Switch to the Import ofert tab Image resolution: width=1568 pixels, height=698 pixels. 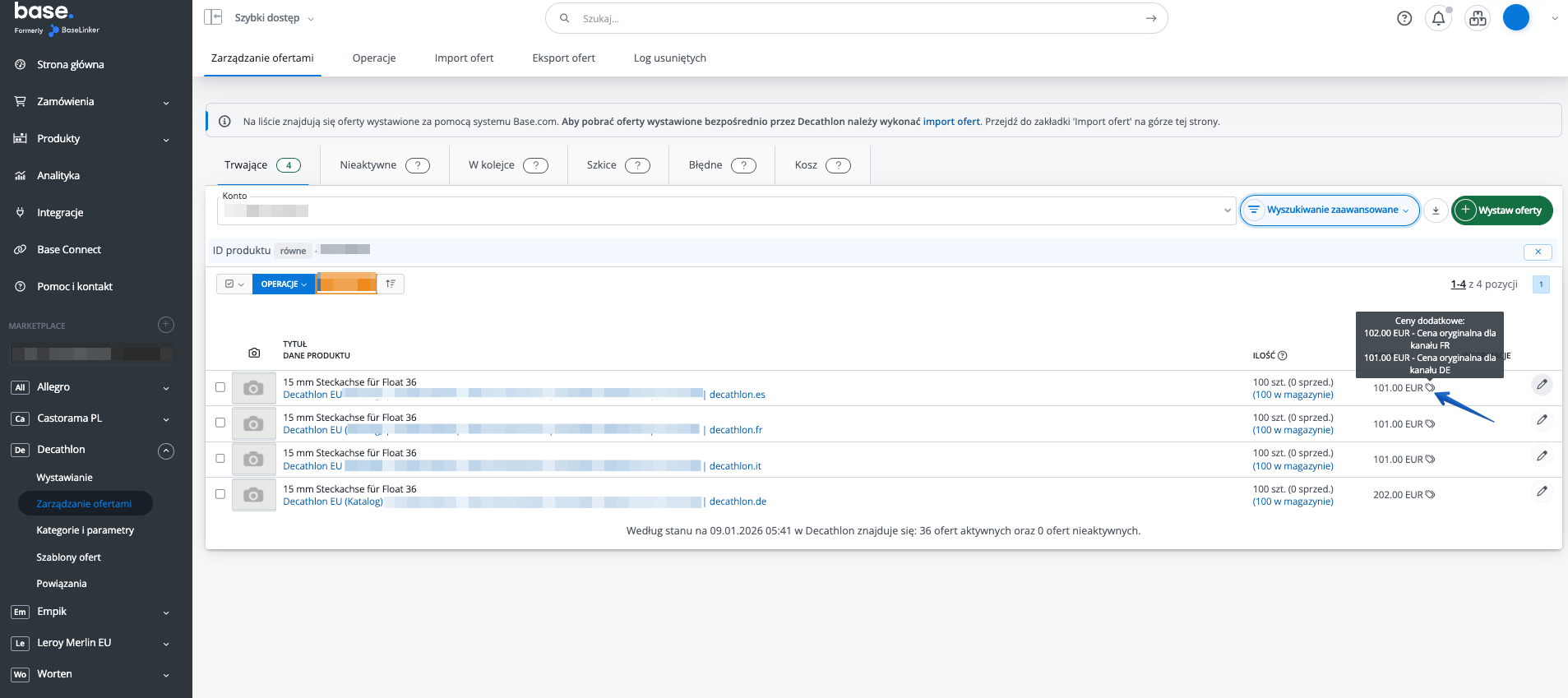(464, 58)
